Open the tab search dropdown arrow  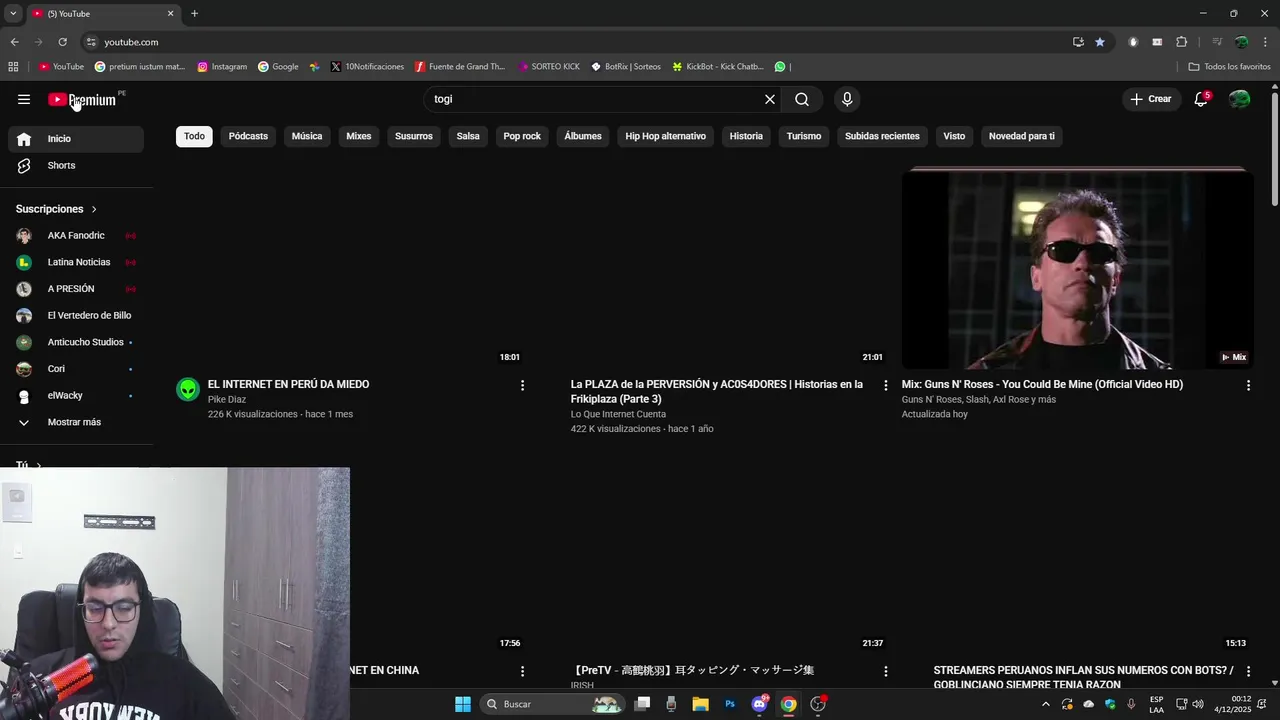[13, 13]
